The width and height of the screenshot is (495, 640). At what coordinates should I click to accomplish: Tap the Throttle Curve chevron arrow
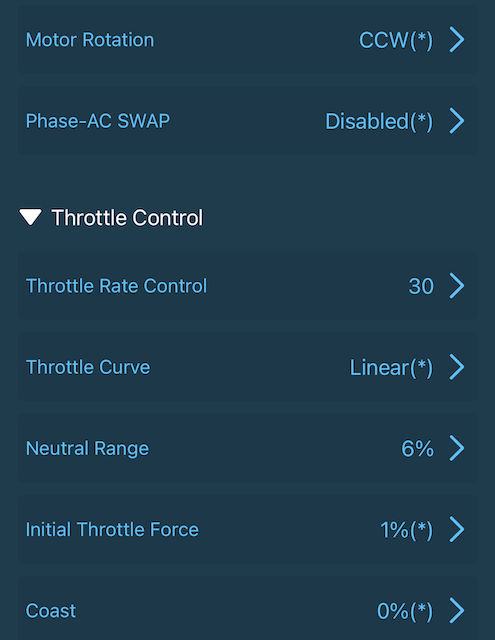point(457,367)
